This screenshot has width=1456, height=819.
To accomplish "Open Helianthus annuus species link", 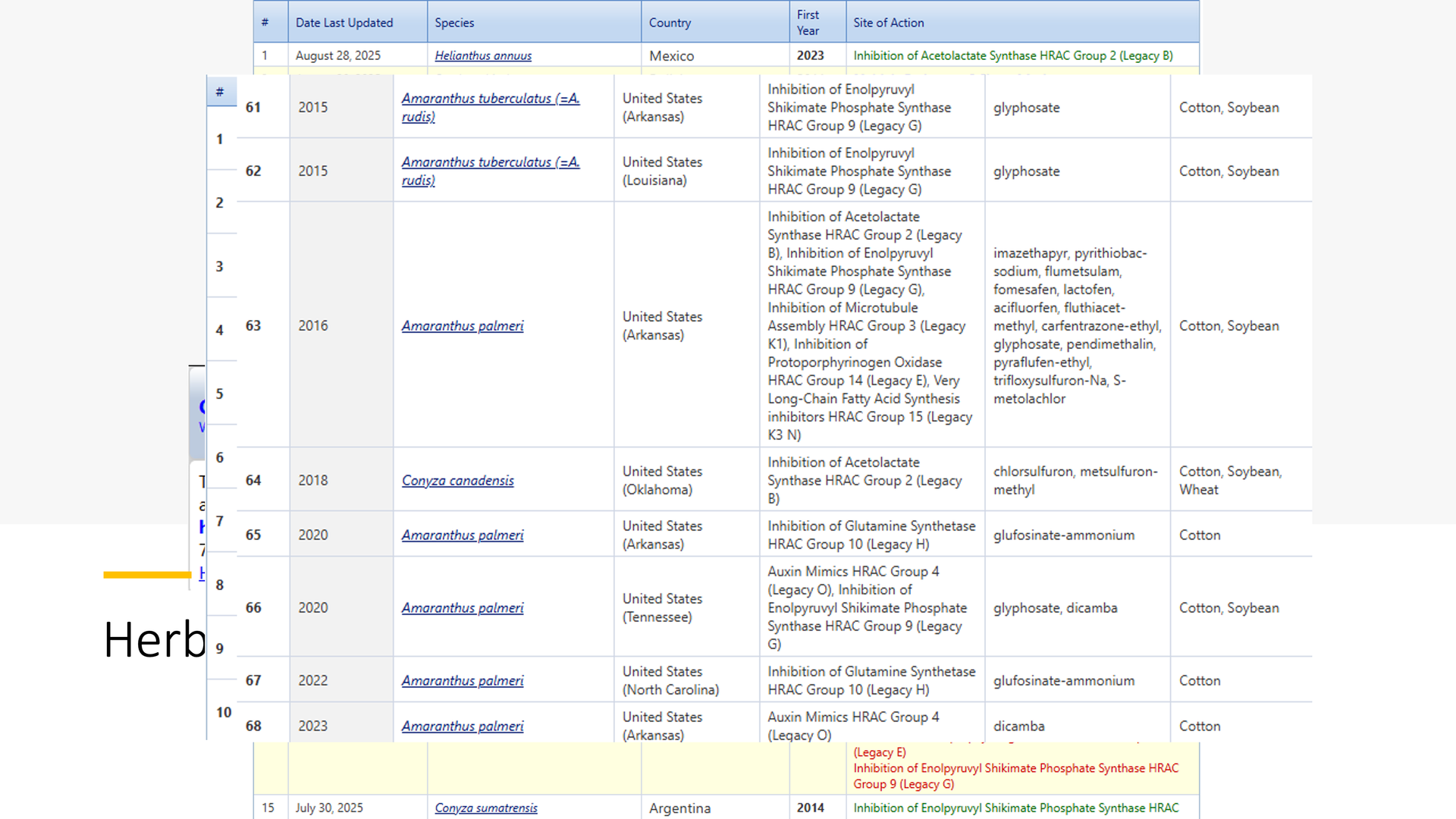I will 483,55.
